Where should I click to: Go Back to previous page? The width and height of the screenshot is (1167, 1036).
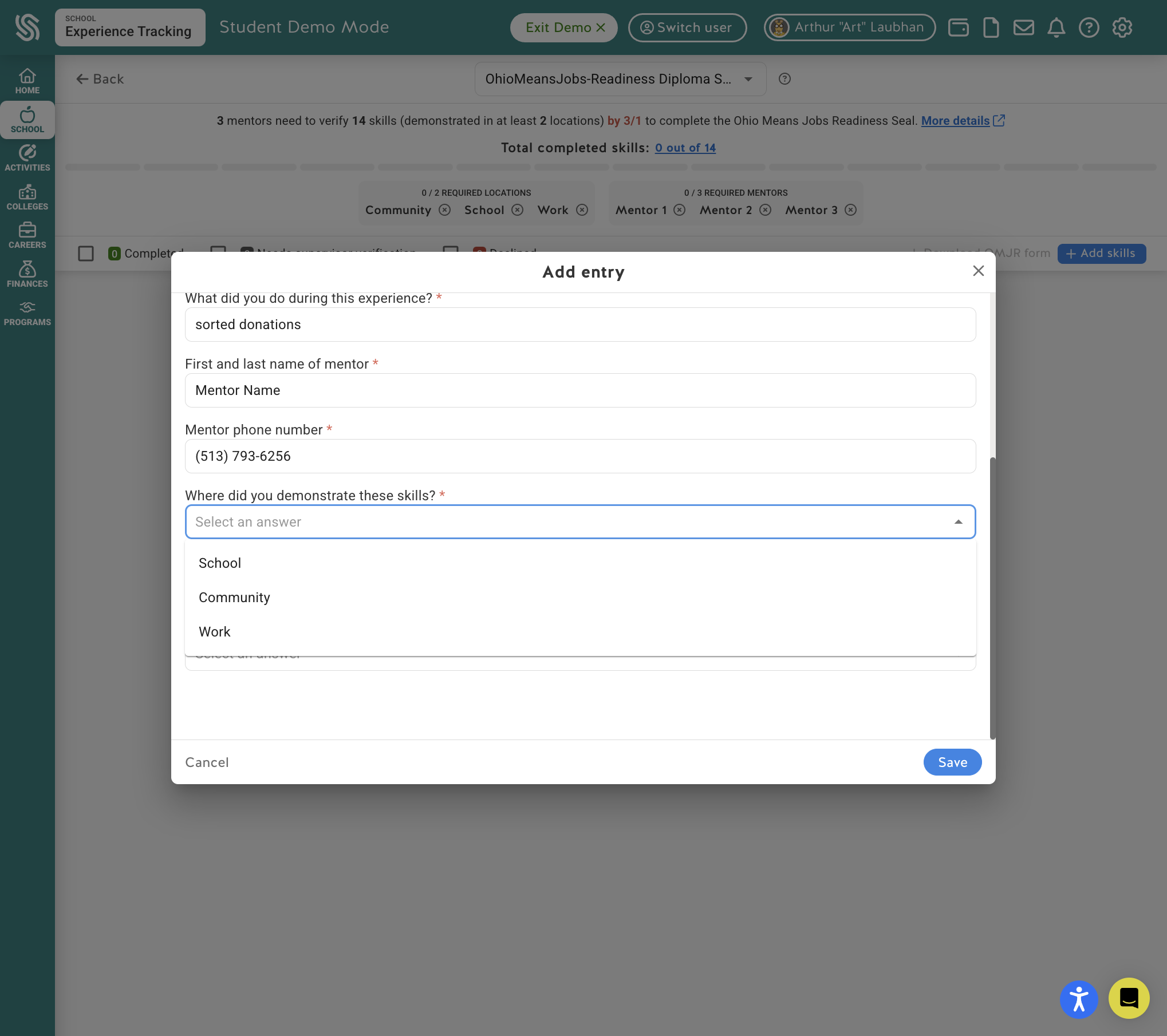pos(100,79)
